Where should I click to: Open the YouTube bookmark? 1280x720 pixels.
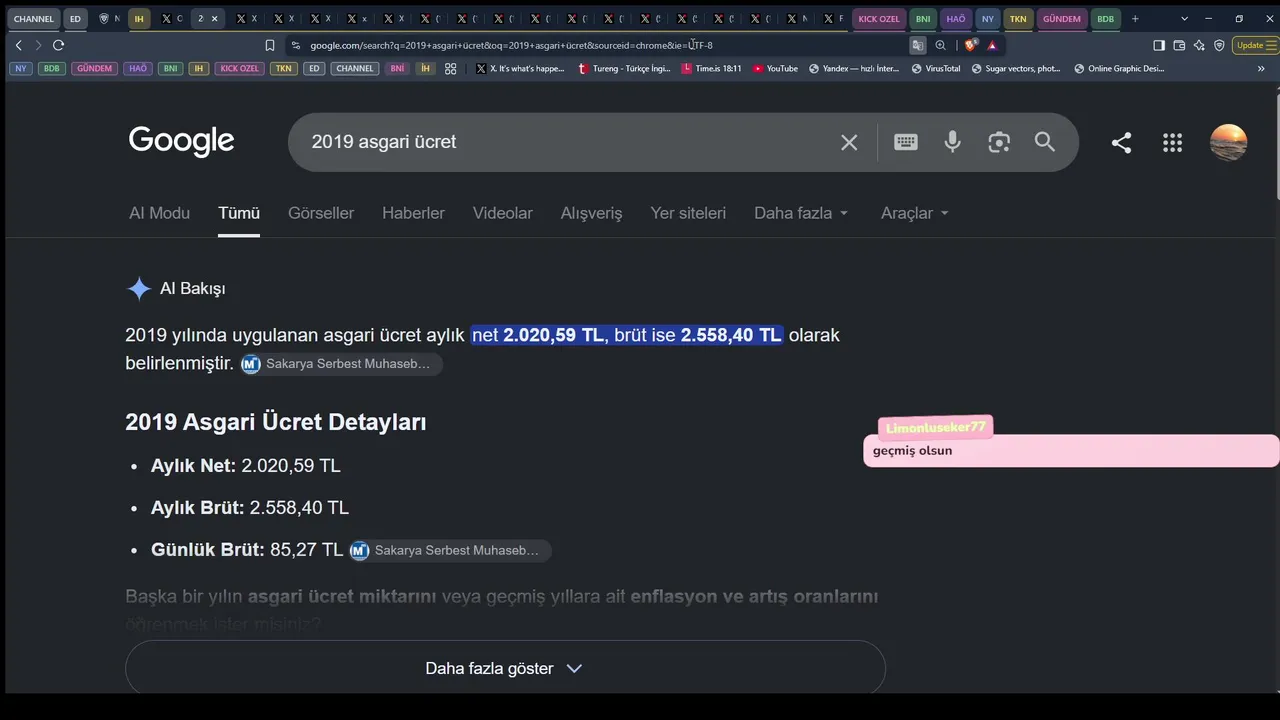tap(775, 69)
